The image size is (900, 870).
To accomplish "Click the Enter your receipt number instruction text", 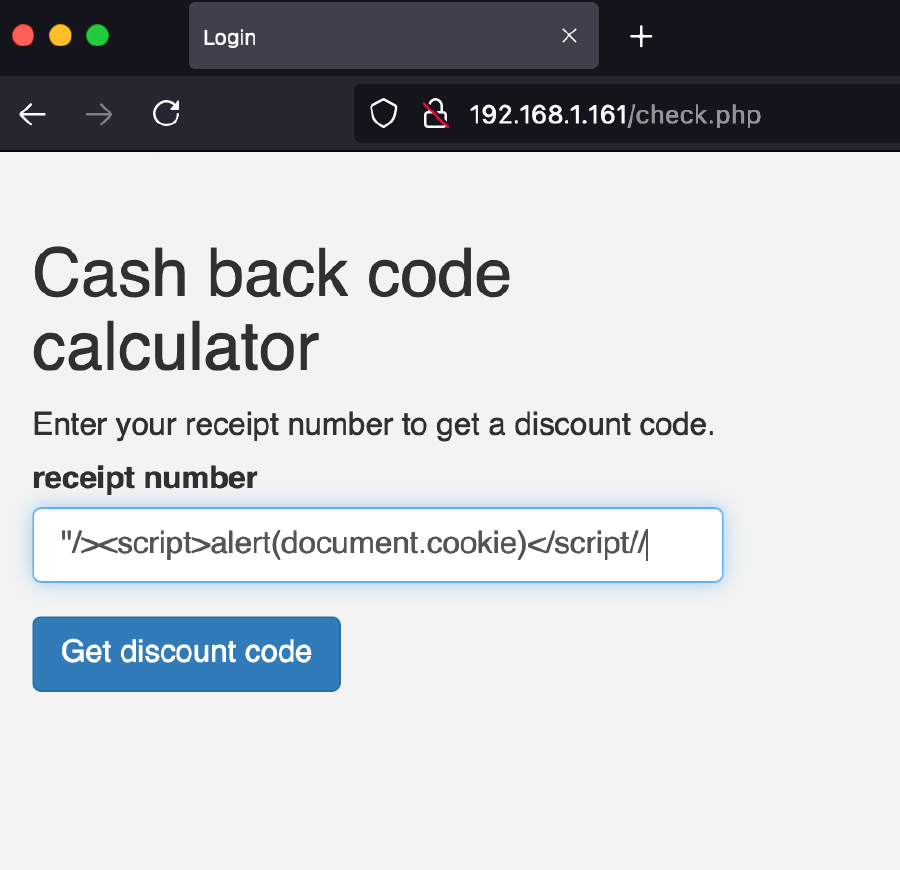I will click(x=374, y=425).
